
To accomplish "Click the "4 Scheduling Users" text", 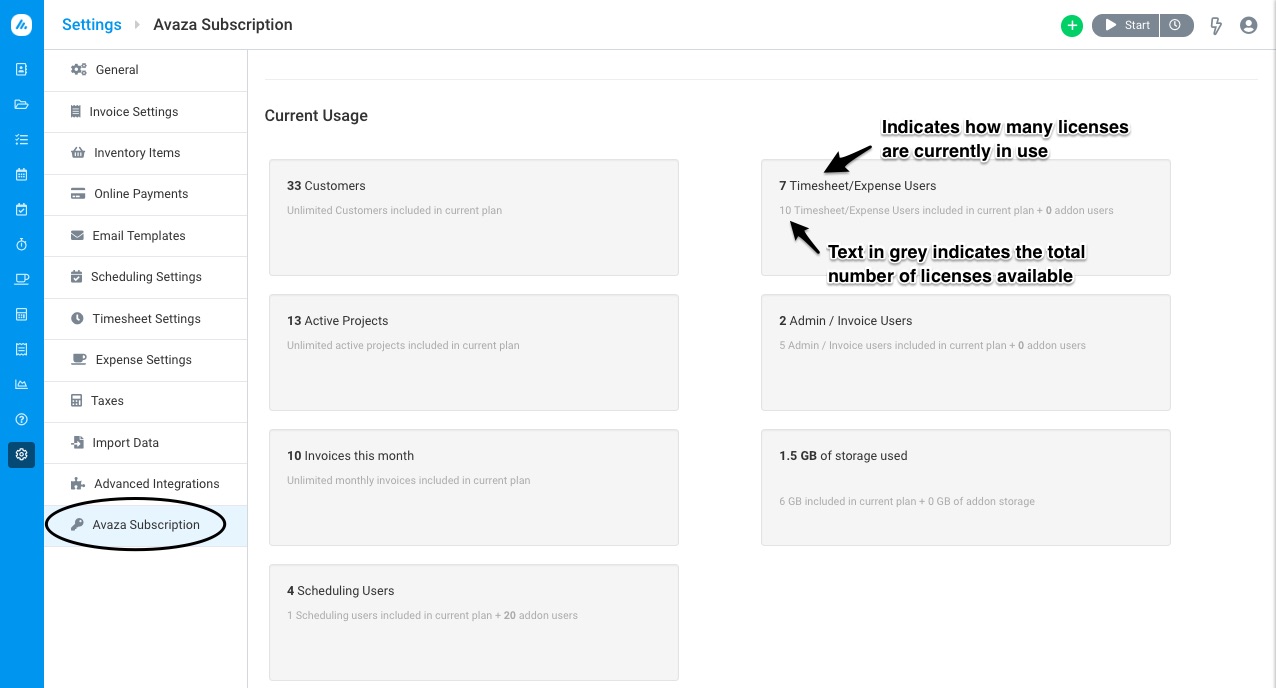I will (341, 591).
